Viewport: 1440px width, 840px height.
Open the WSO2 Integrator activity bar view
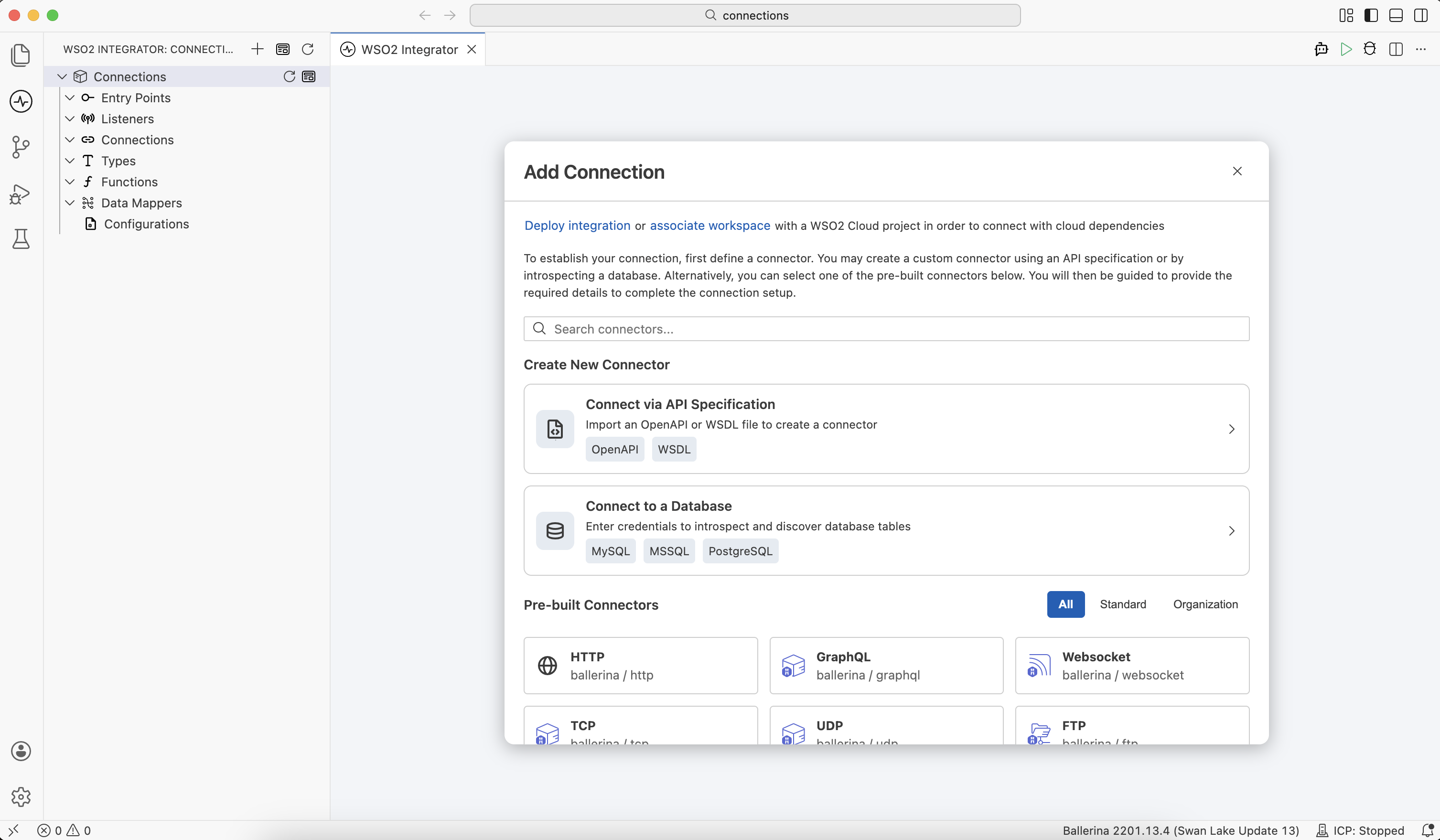click(21, 101)
